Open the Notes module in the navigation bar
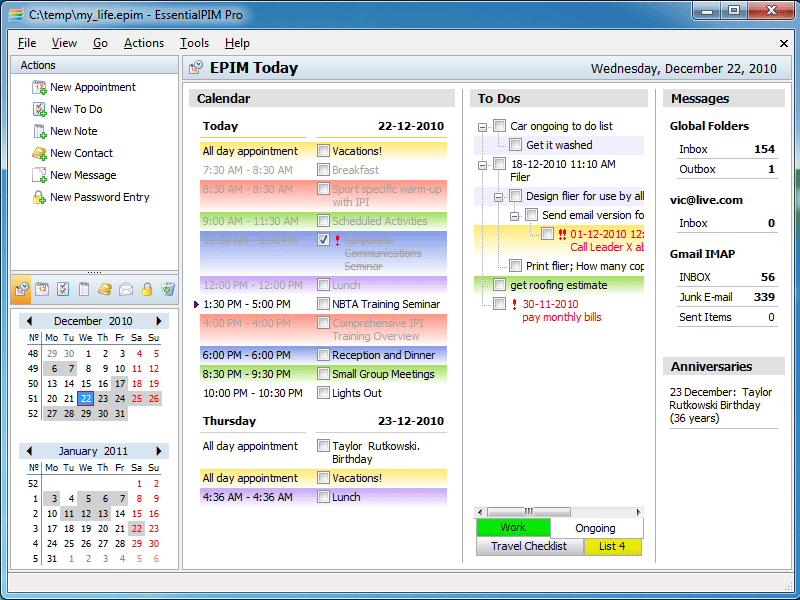 [84, 289]
